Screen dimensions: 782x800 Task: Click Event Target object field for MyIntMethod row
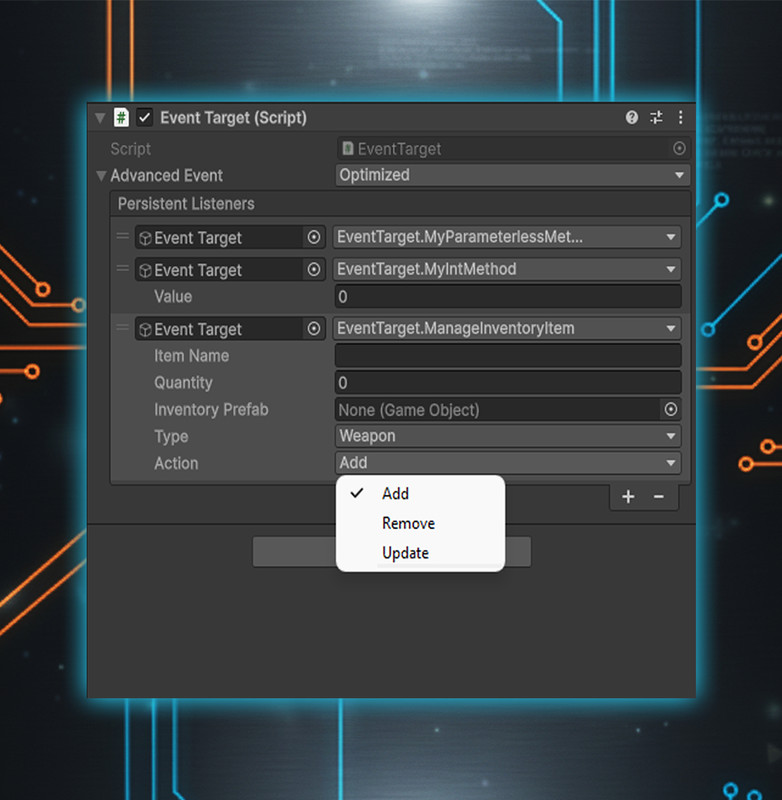pos(230,269)
